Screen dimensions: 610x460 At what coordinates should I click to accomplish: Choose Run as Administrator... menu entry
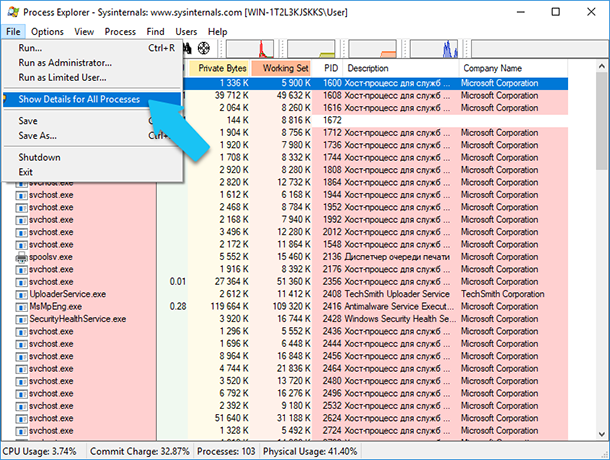[93, 63]
